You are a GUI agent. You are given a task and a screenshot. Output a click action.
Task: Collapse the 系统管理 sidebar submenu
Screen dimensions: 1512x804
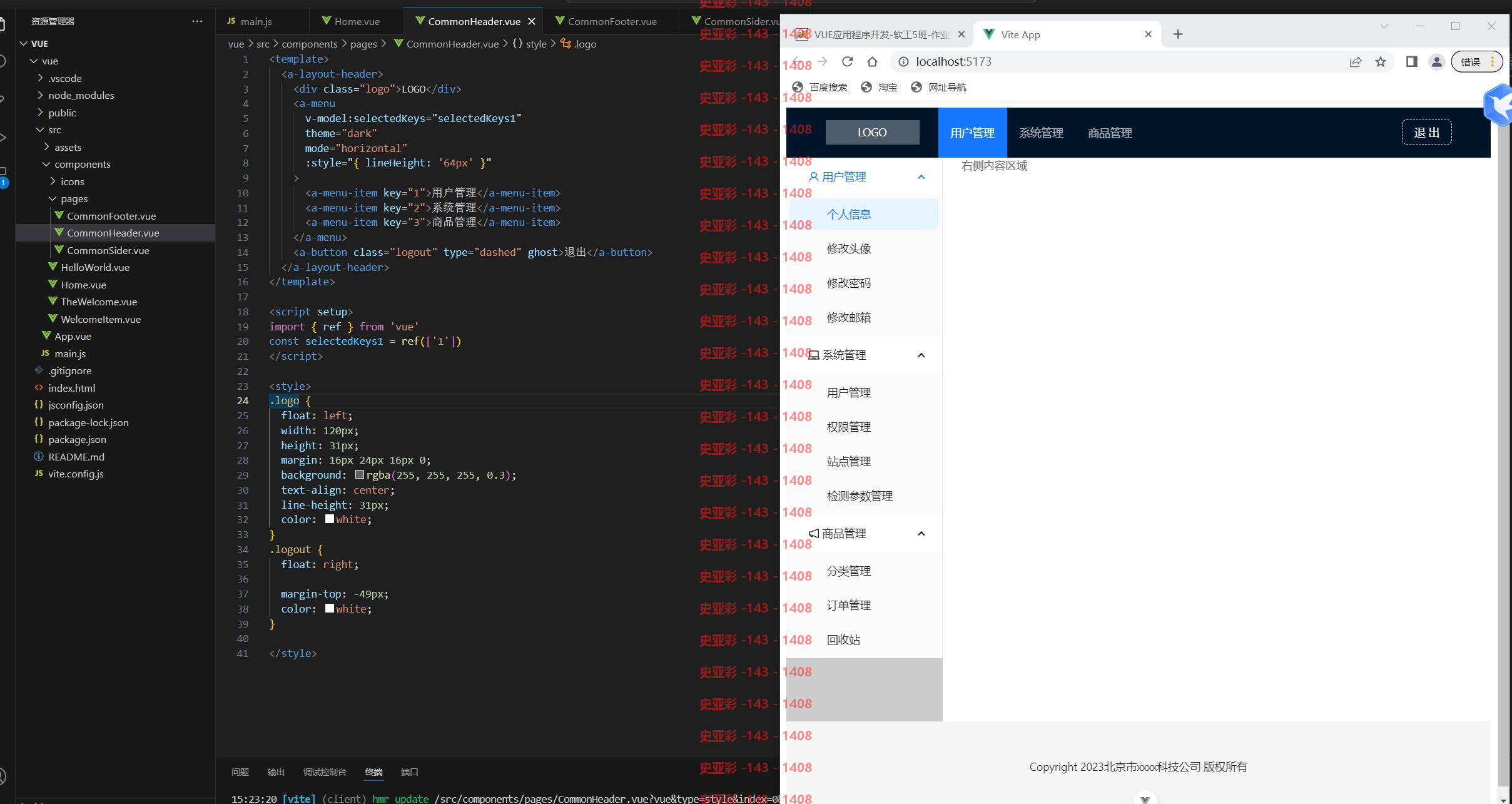pos(865,355)
